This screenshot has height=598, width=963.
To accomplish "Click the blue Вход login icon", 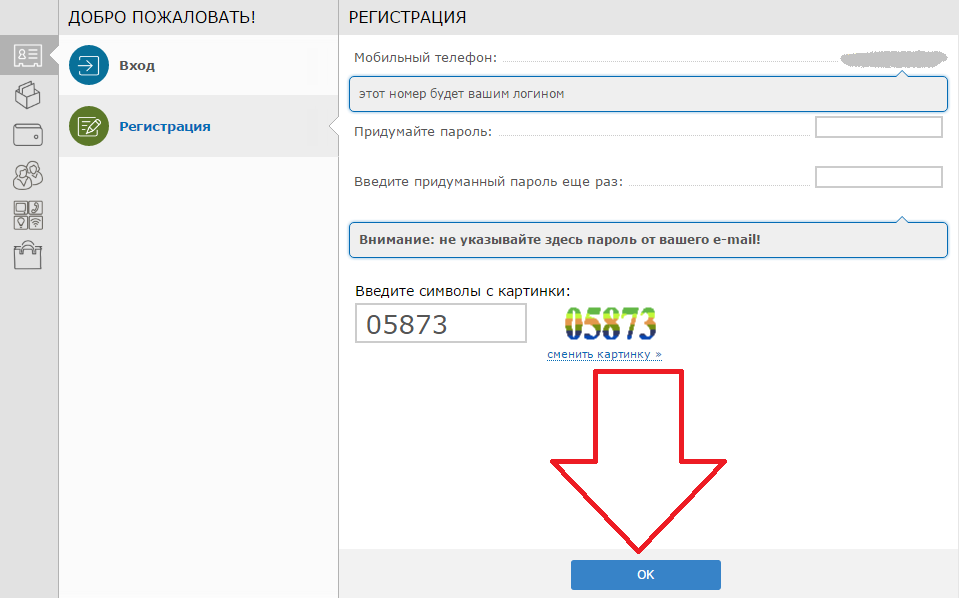I will point(89,65).
